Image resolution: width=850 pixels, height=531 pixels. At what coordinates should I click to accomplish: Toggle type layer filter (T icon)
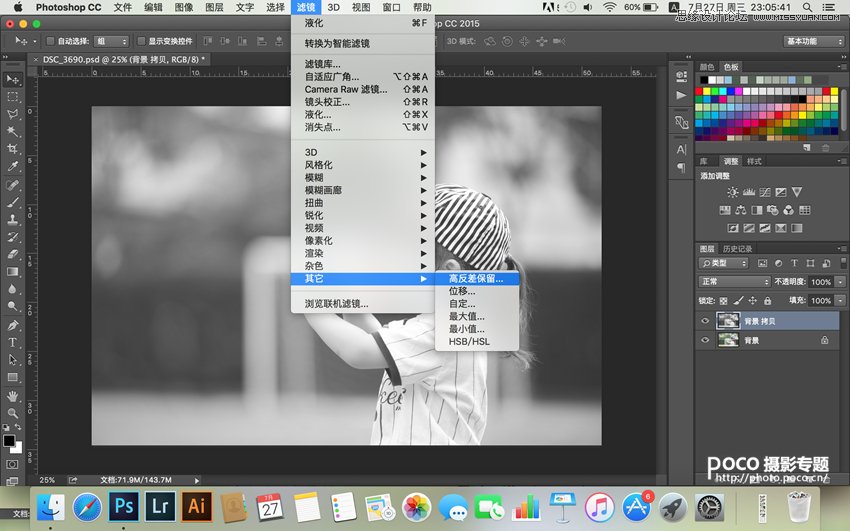[794, 263]
